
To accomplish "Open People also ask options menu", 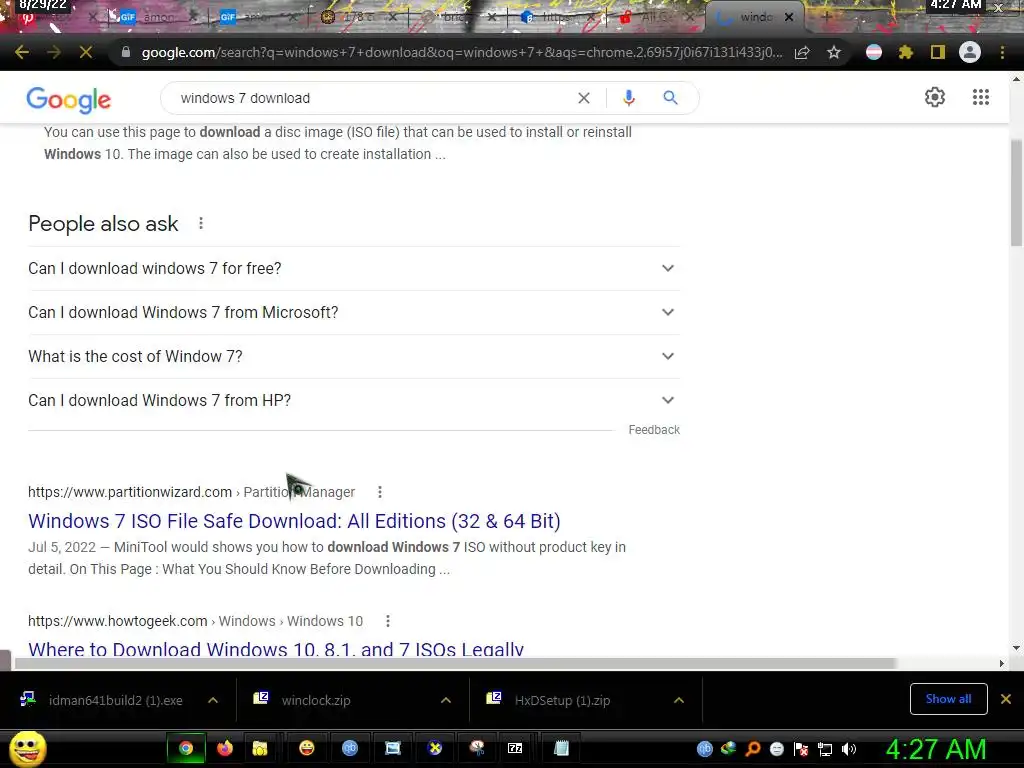I will pyautogui.click(x=201, y=223).
